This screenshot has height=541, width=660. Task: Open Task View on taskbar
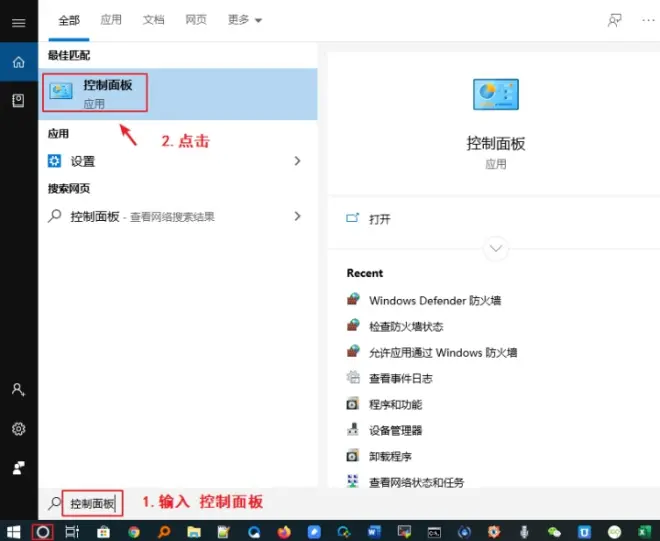tap(72, 532)
